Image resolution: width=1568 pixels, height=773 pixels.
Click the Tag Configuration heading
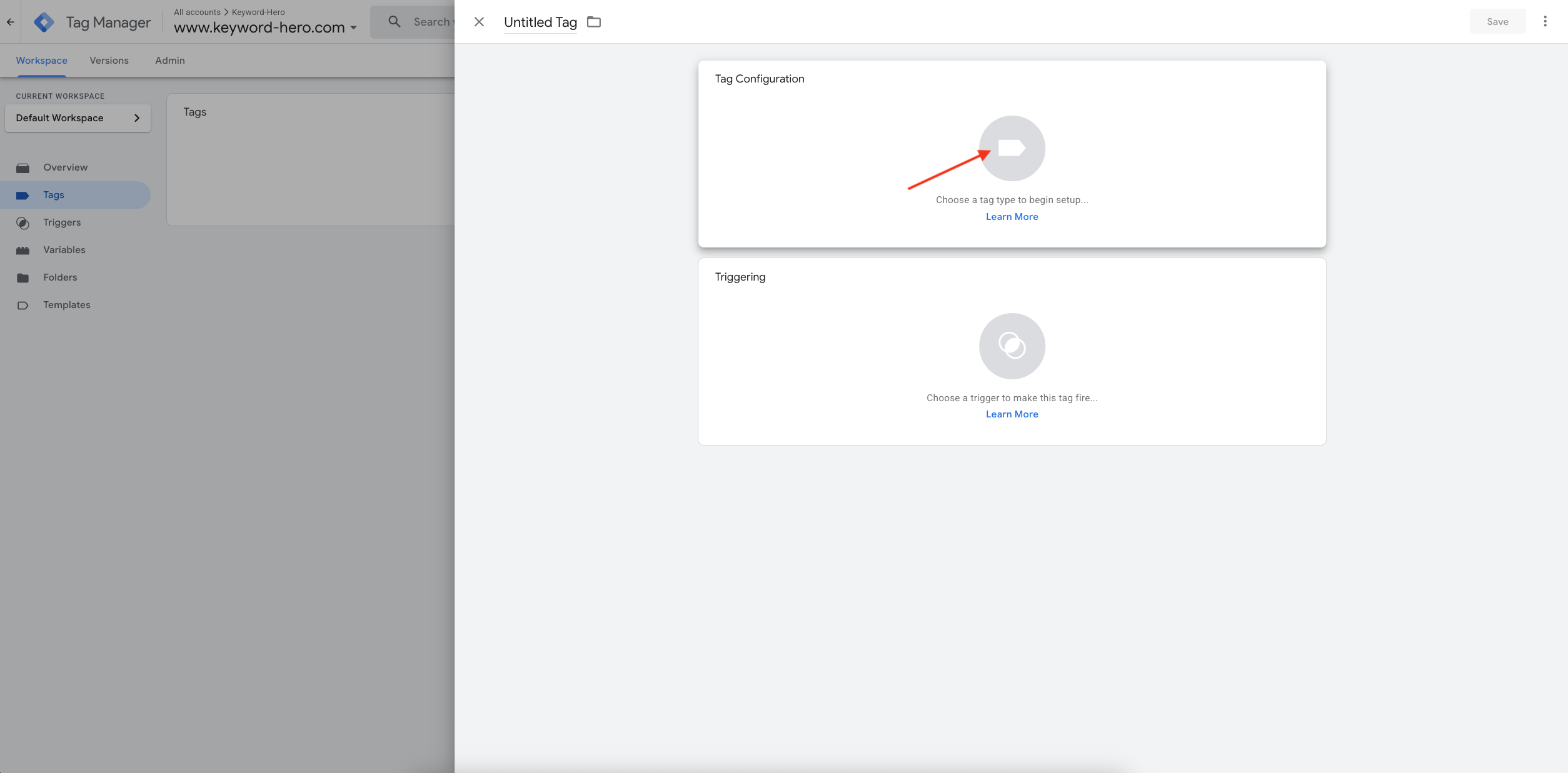(760, 79)
